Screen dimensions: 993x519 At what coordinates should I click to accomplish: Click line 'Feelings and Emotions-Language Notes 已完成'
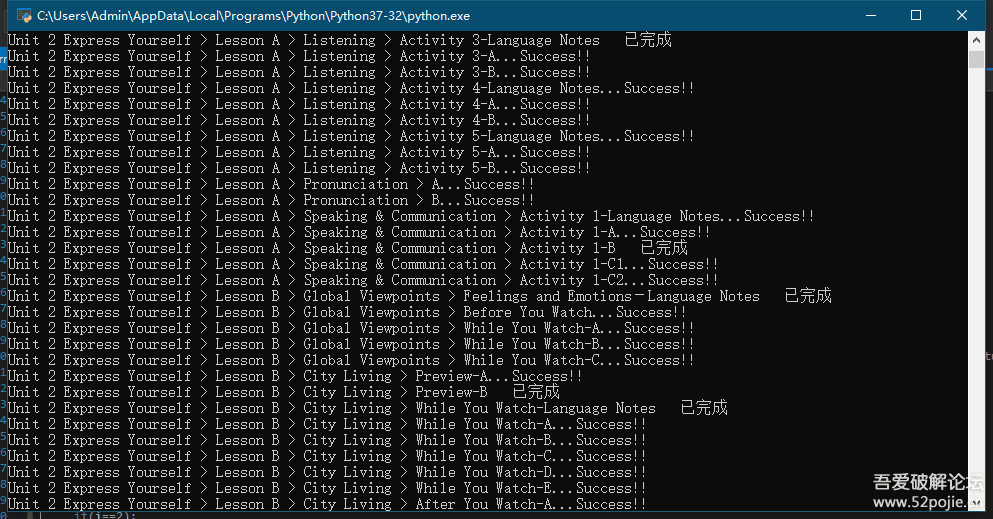(x=420, y=296)
